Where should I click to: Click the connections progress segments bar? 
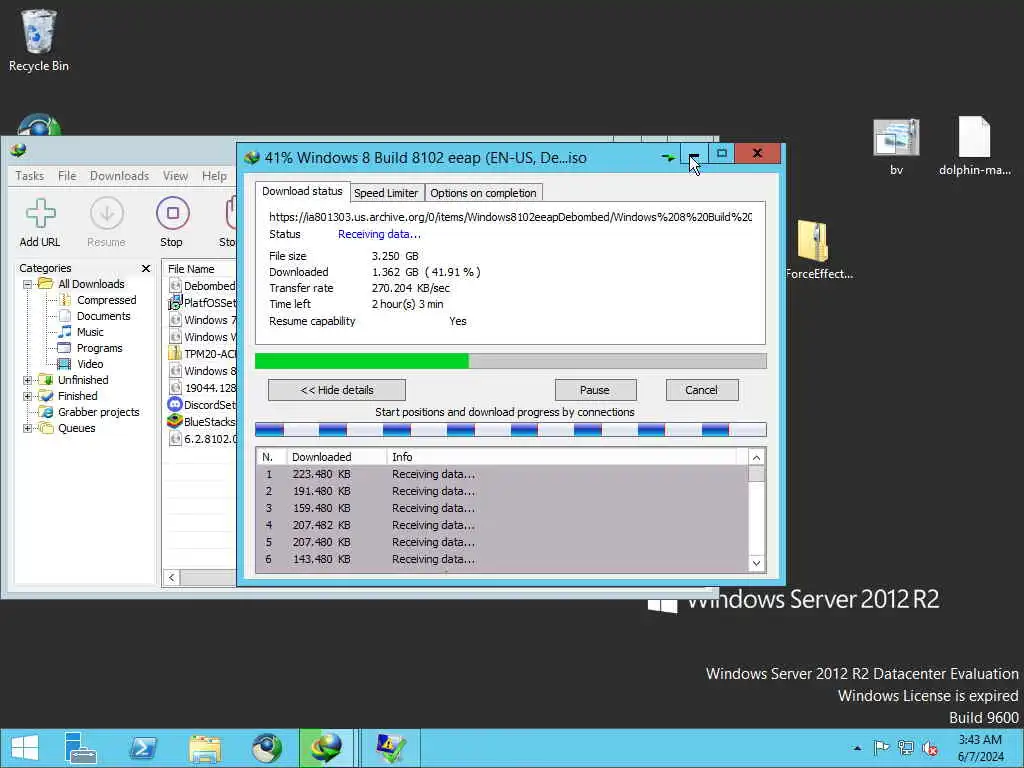[511, 430]
